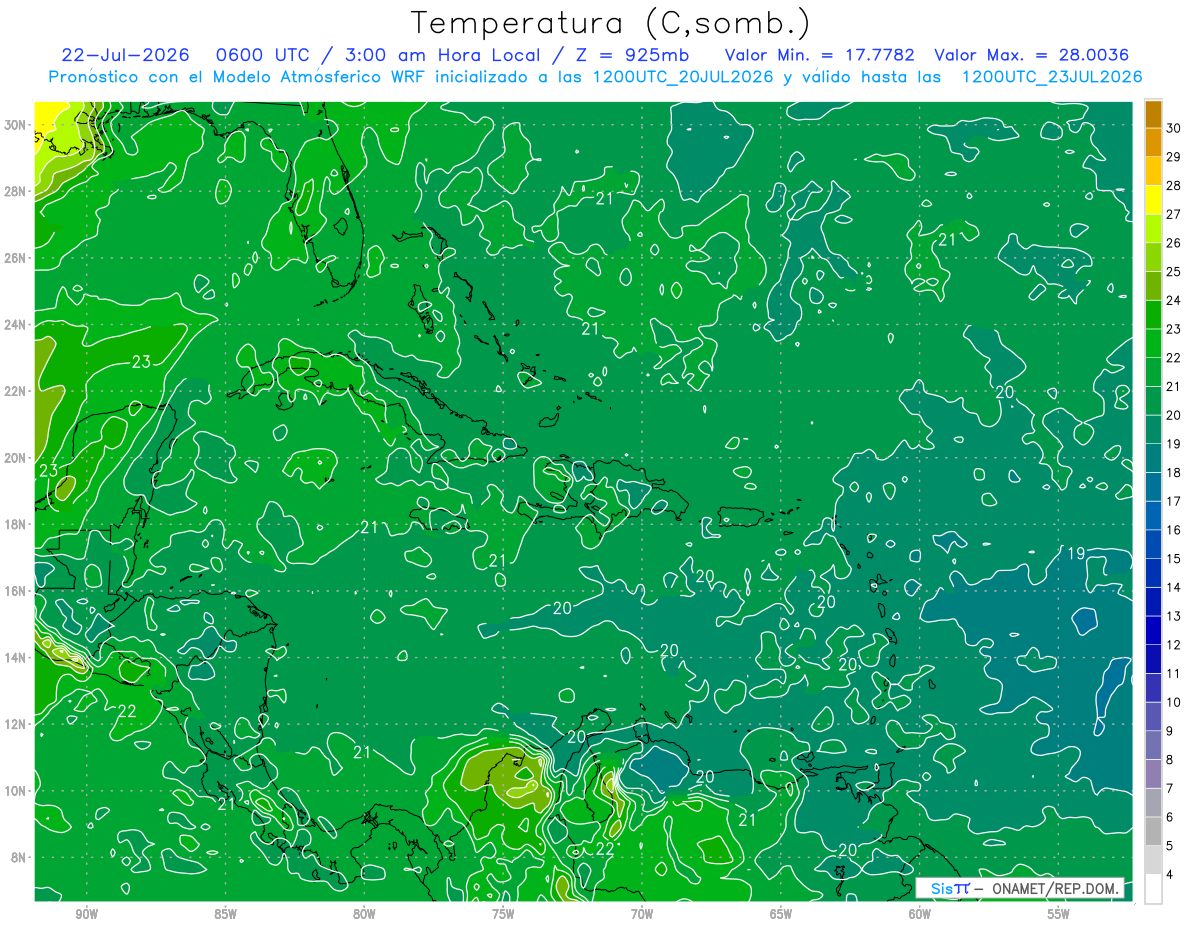Click the 14N latitude axis label
The image size is (1200, 927).
pyautogui.click(x=17, y=658)
